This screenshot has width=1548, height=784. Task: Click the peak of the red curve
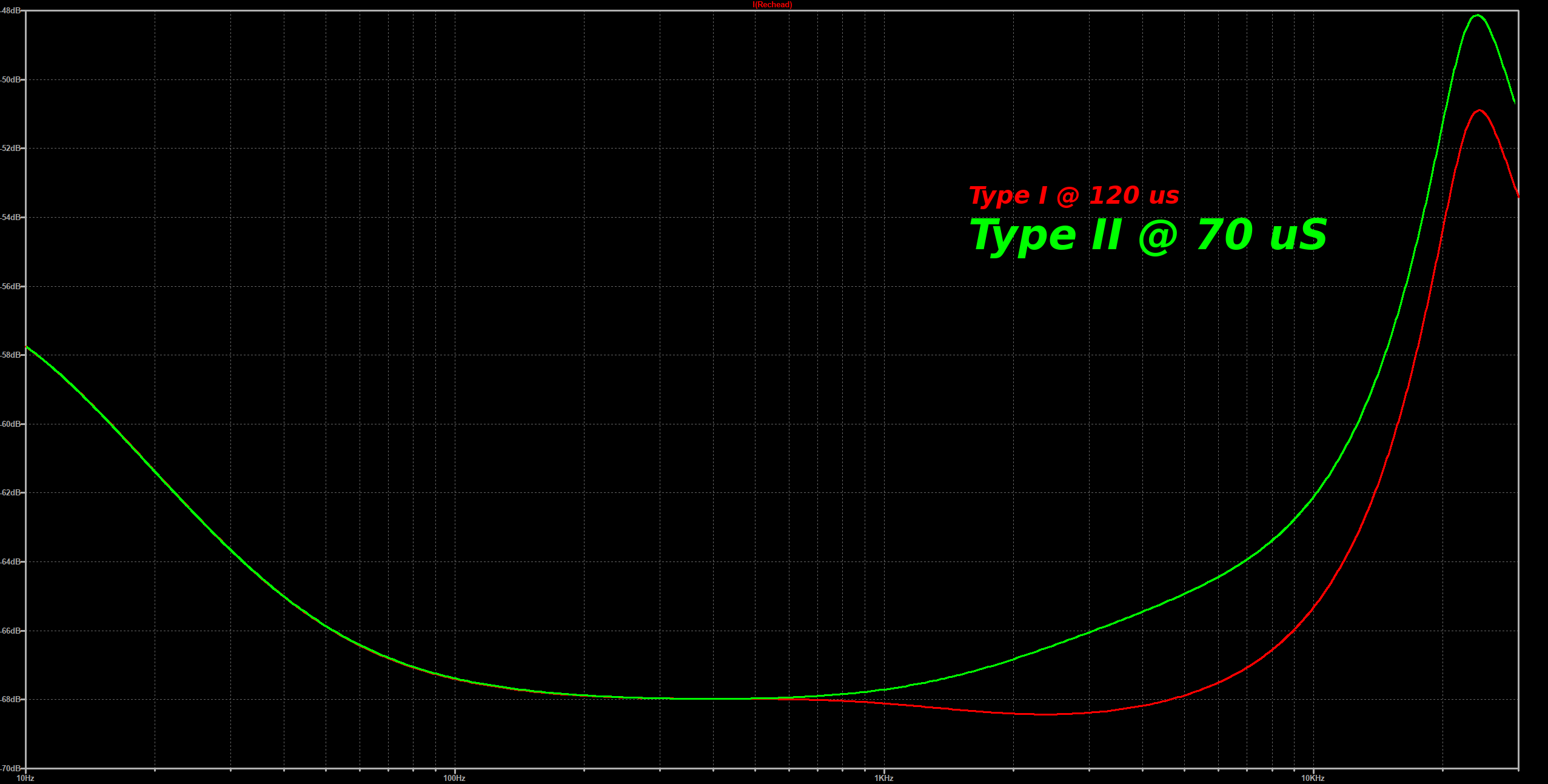point(1480,110)
